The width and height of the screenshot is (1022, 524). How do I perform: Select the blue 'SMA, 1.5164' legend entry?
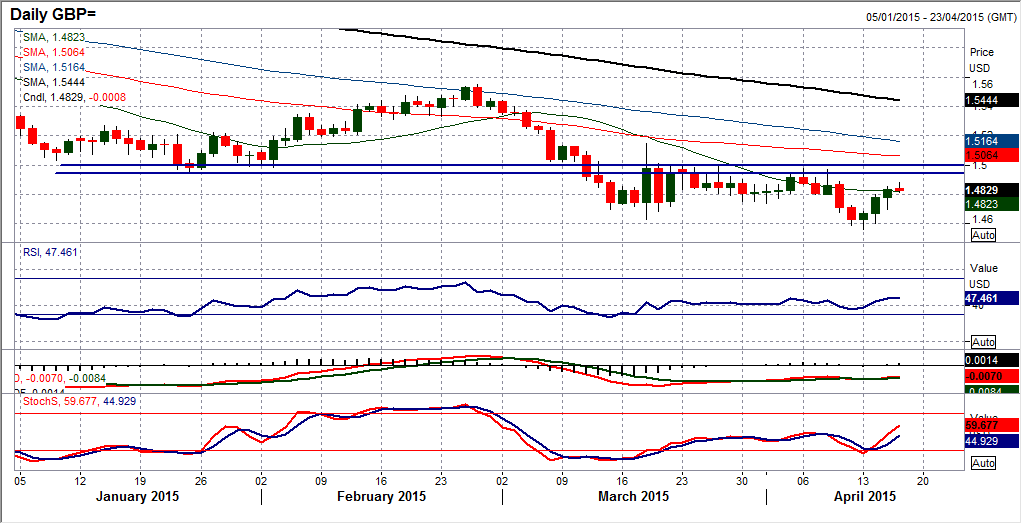click(x=53, y=67)
